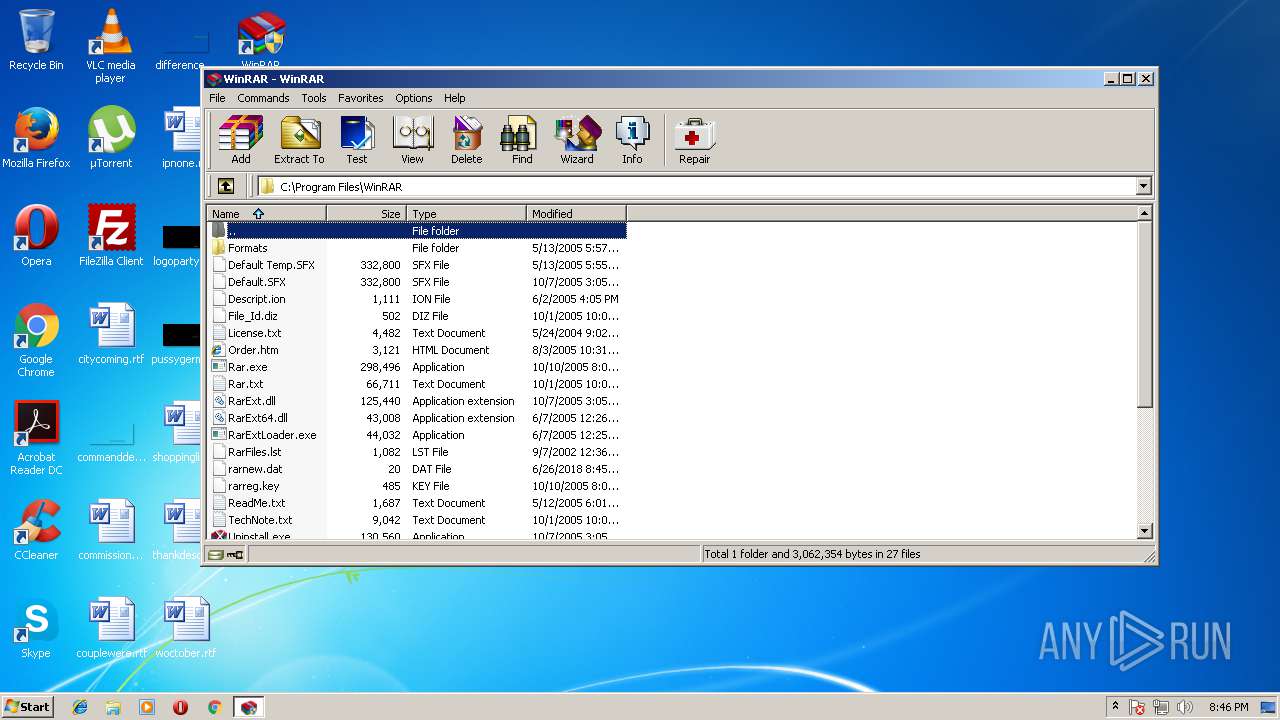The image size is (1280, 720).
Task: Open the Commands menu
Action: coord(263,98)
